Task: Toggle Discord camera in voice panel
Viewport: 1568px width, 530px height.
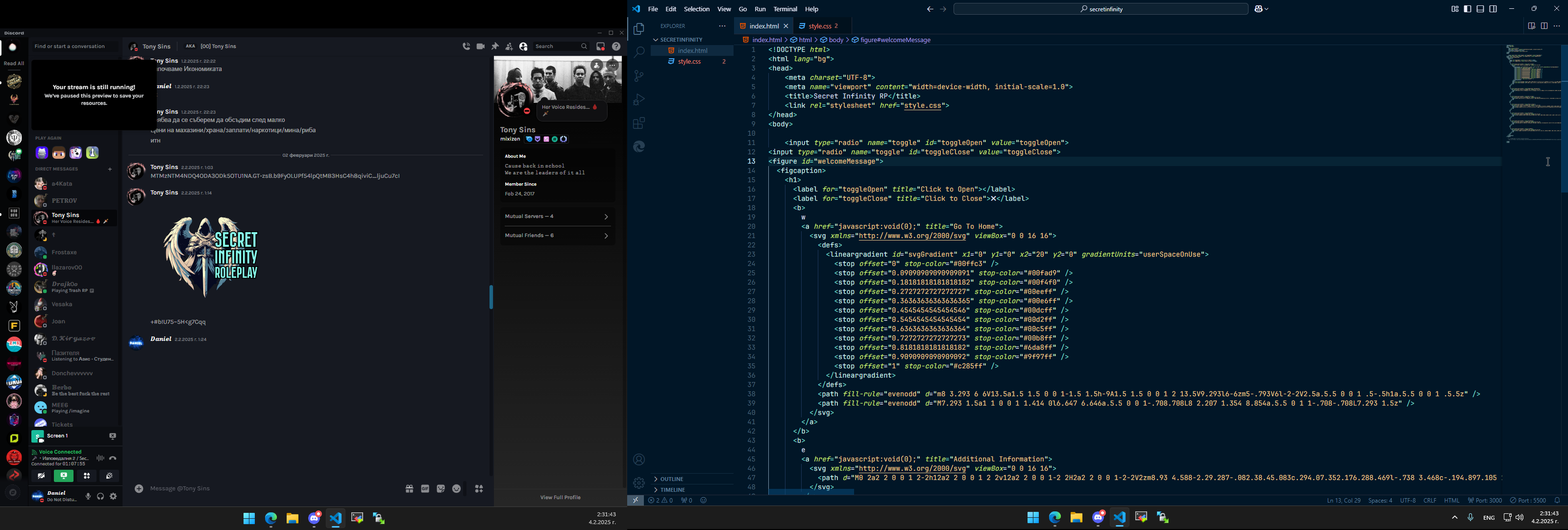Action: (x=41, y=477)
